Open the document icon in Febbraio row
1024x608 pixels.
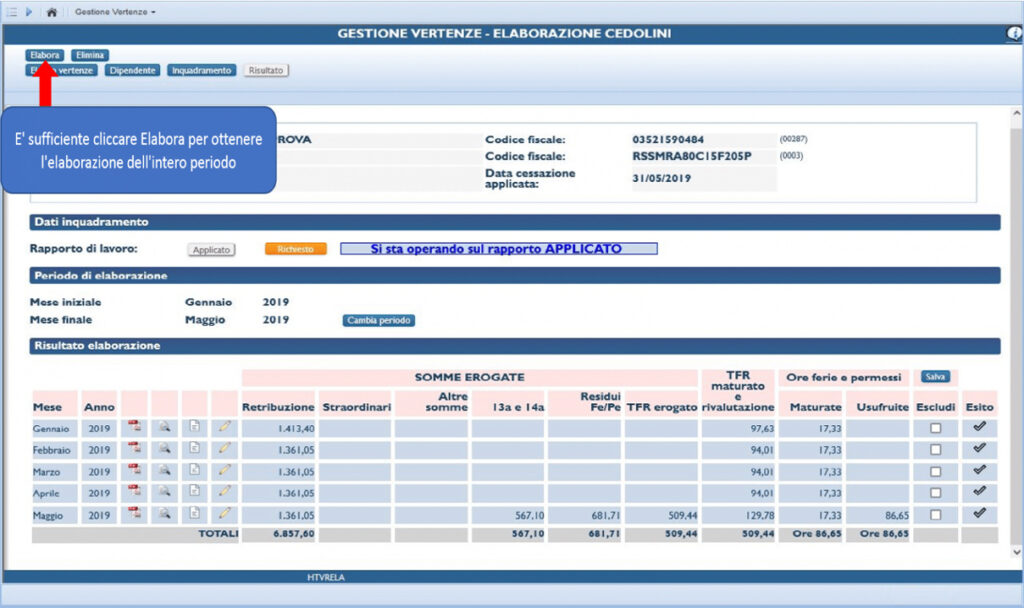[195, 448]
